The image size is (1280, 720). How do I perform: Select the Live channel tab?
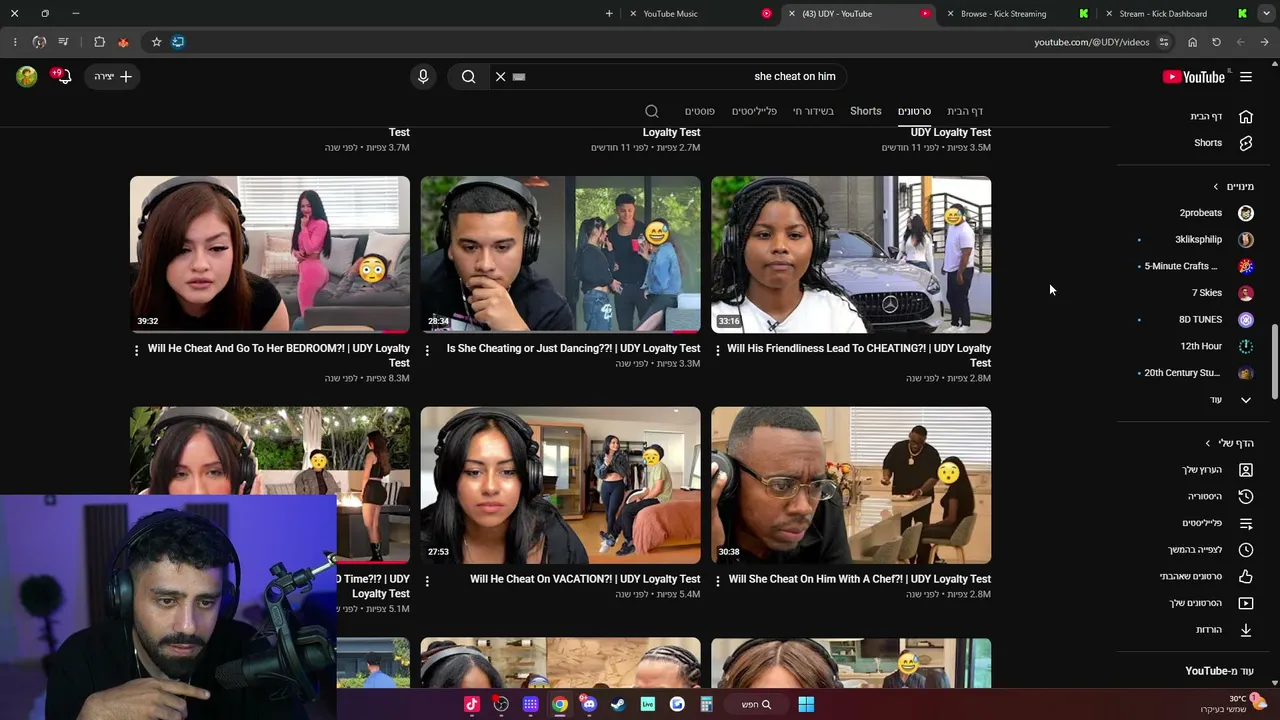point(813,111)
